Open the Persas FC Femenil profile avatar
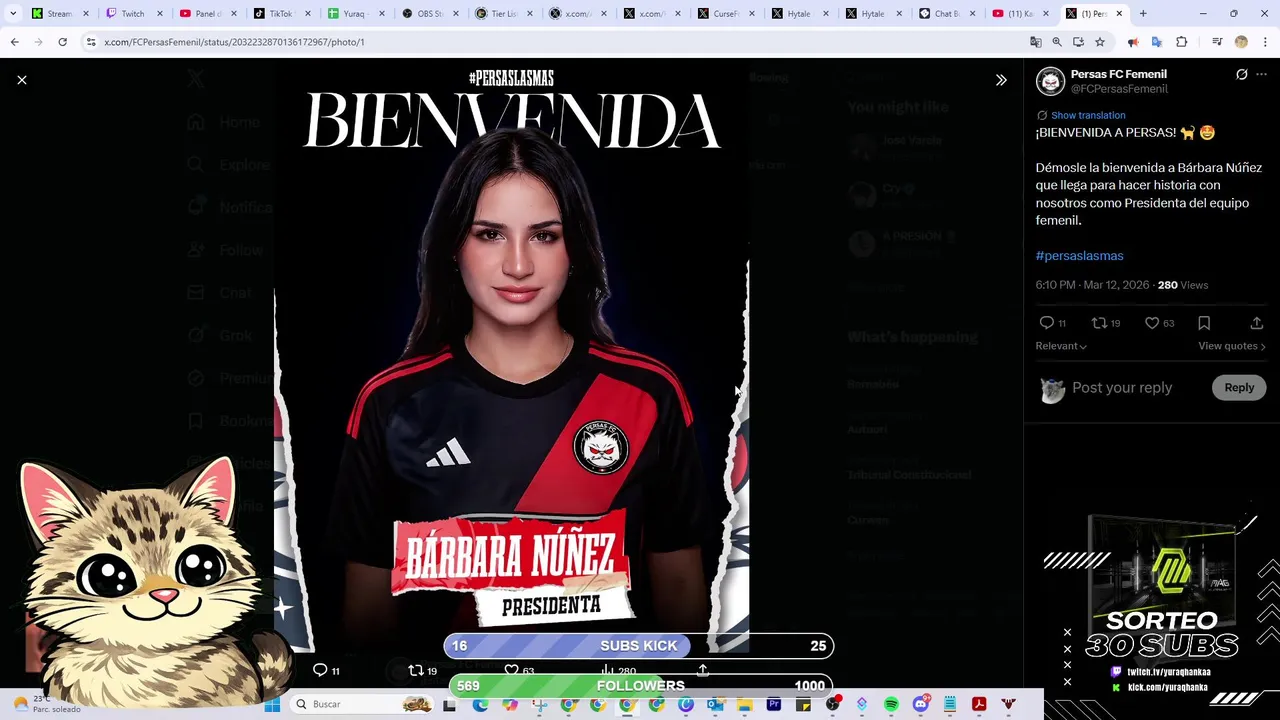1280x720 pixels. click(x=1050, y=81)
